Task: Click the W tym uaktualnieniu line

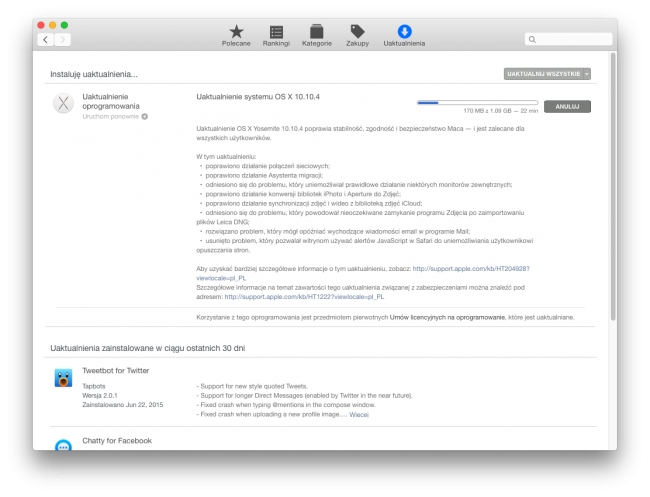Action: pyautogui.click(x=226, y=157)
